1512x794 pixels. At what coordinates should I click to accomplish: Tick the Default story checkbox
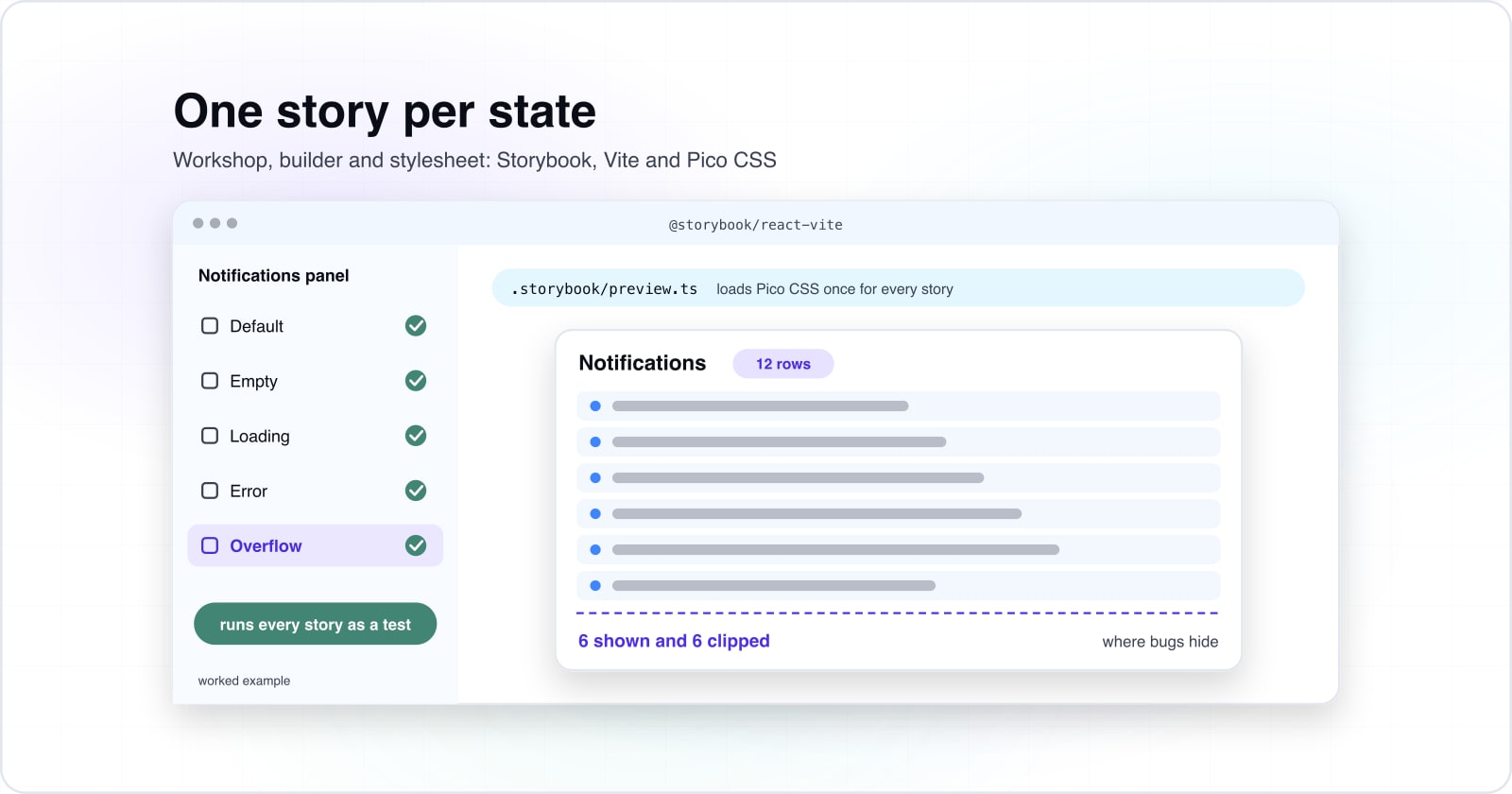coord(210,326)
